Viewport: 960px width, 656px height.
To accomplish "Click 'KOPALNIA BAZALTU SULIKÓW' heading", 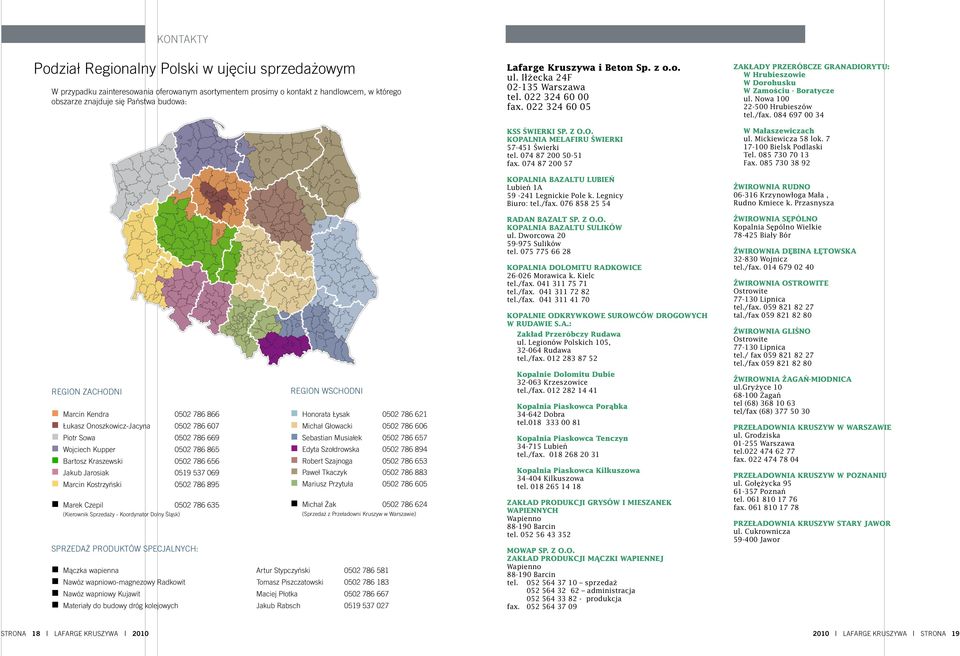I will 564,227.
